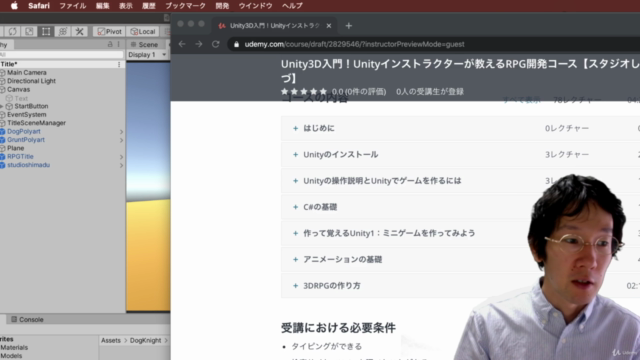The image size is (640, 360).
Task: Select DogPolyart prefab in Hierarchy
Action: [24, 131]
